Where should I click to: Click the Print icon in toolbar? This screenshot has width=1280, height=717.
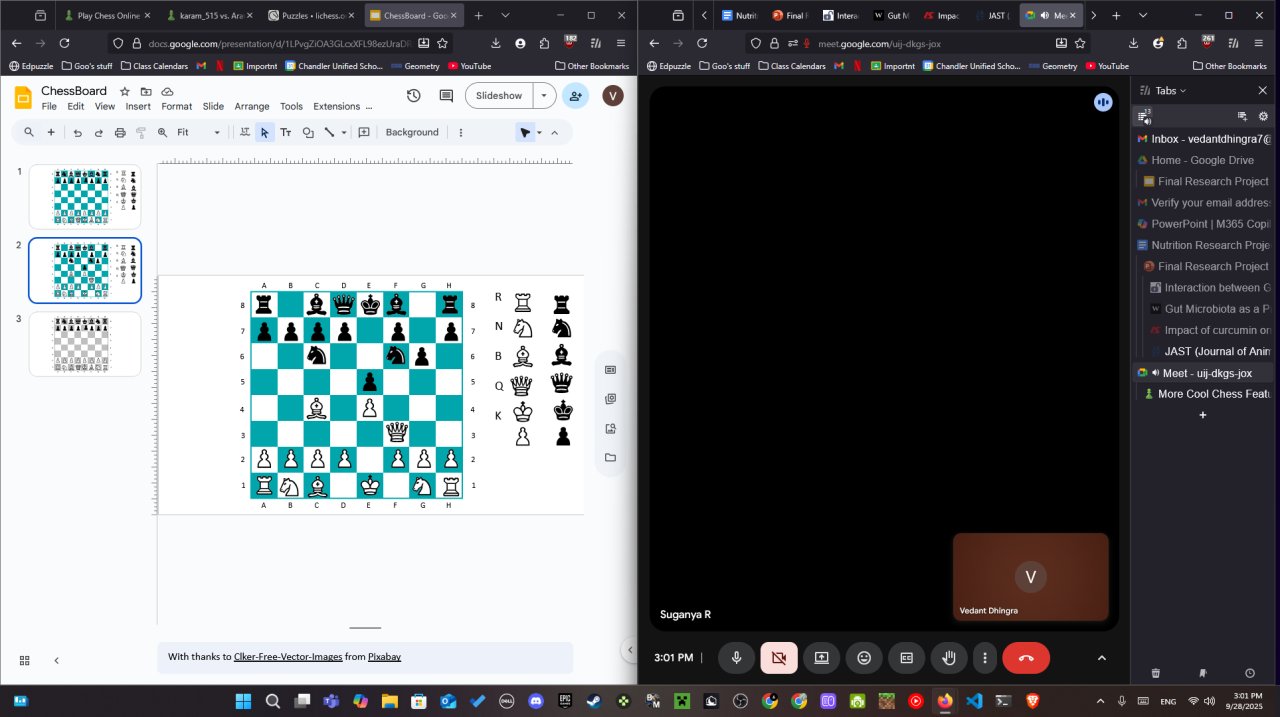pos(120,132)
